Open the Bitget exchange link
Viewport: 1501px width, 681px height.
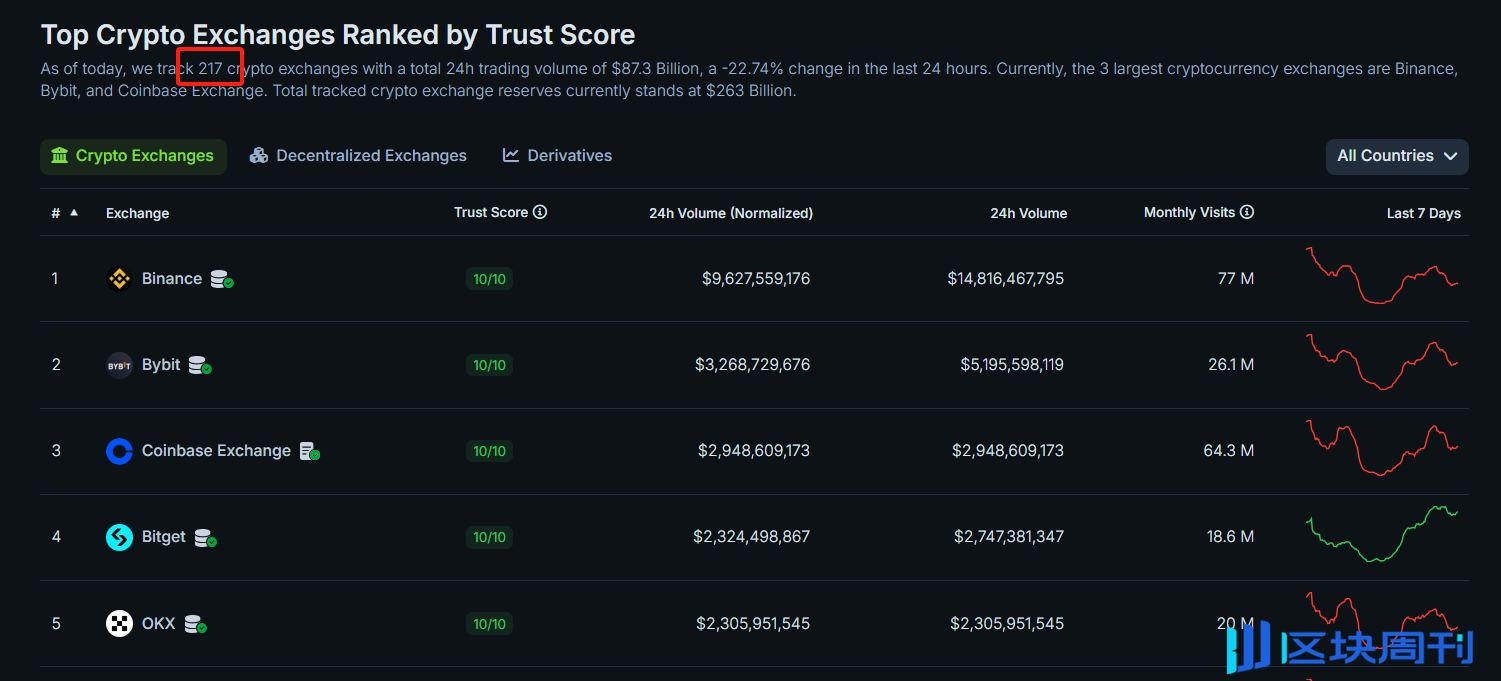164,537
